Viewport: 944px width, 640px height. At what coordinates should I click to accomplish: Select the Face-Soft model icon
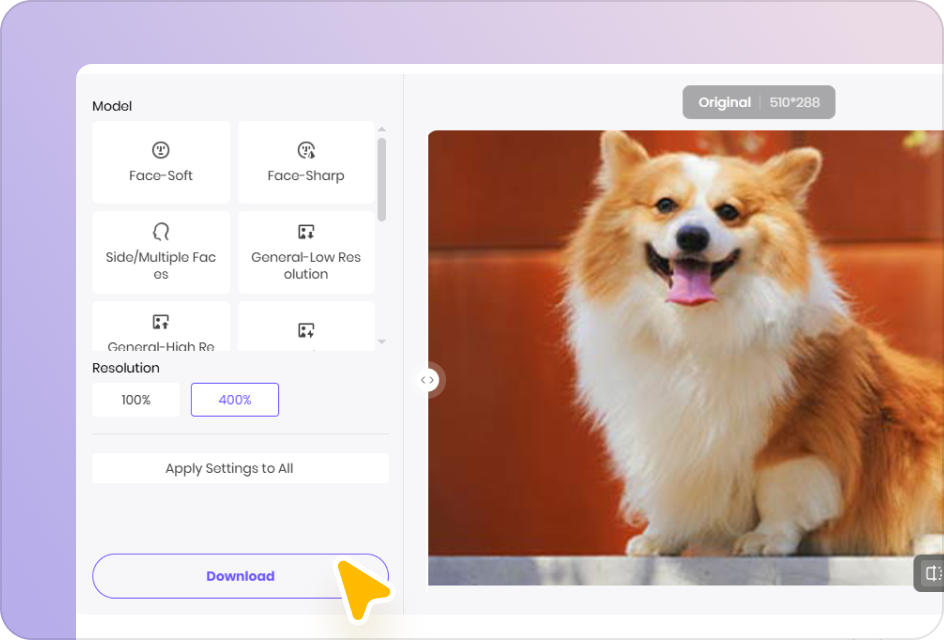[160, 150]
